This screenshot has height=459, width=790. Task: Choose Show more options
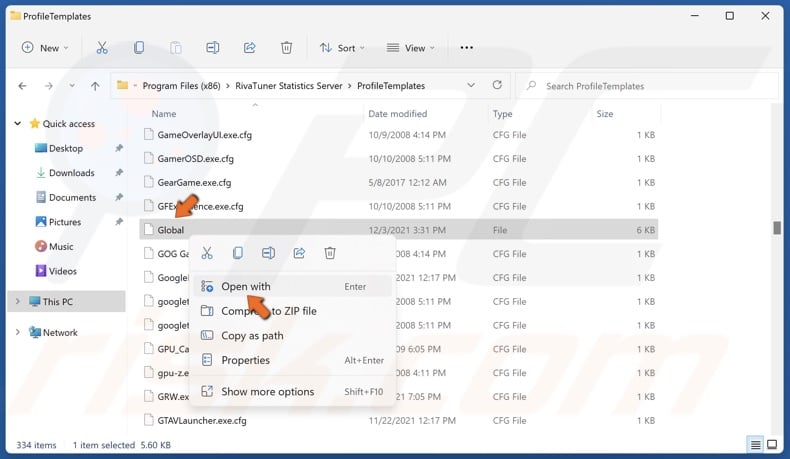292,391
